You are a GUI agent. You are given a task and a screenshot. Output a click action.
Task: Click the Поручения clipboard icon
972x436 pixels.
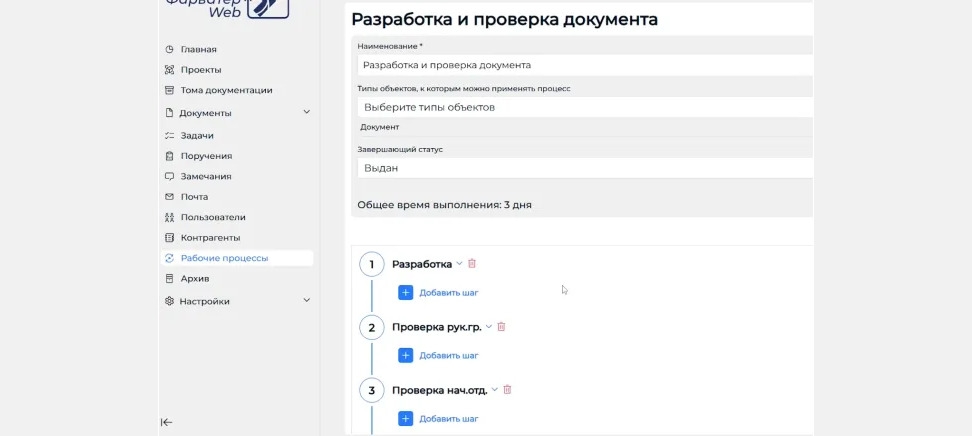point(169,156)
